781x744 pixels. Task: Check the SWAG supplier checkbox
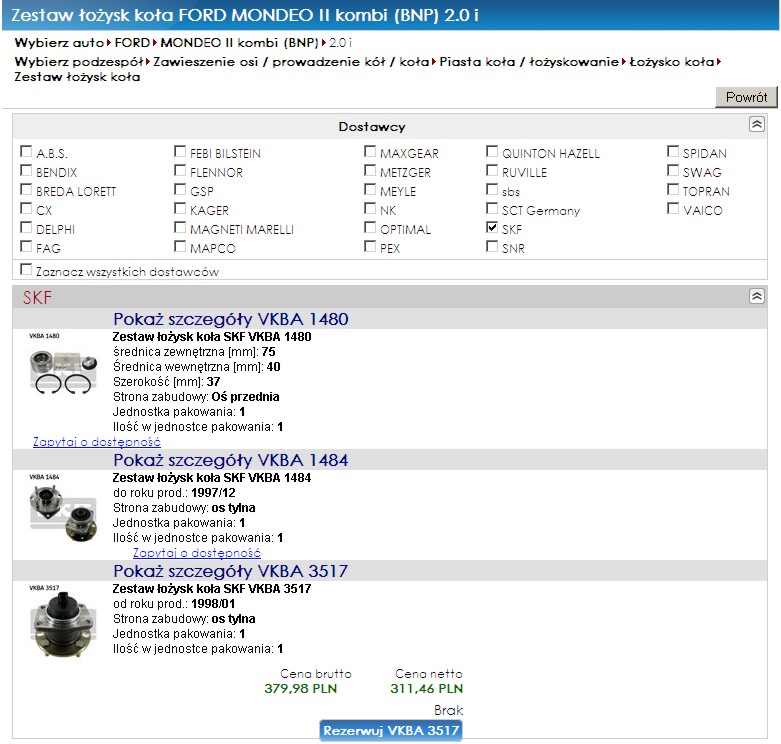point(672,170)
